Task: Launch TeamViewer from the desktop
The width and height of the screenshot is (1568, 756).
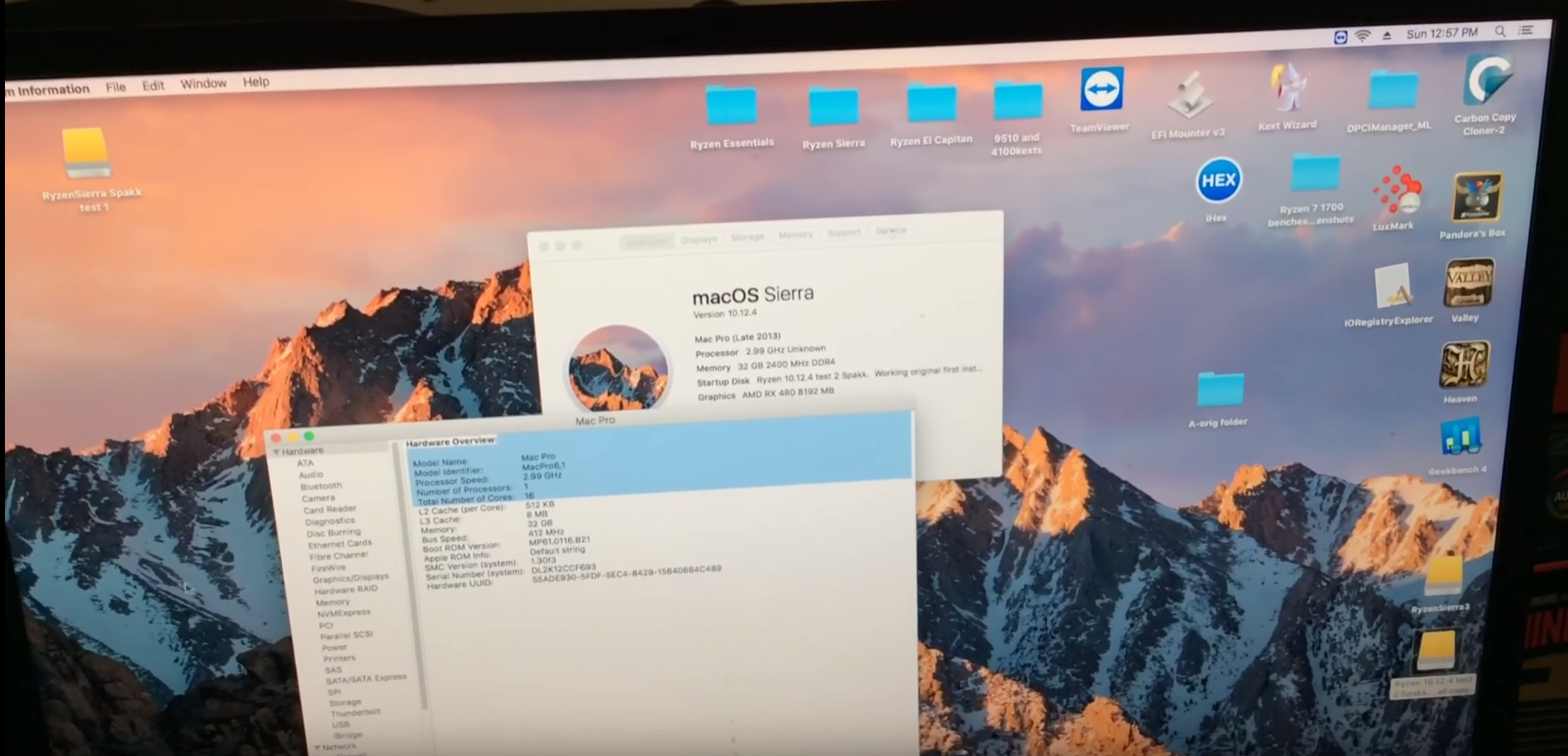Action: 1101,90
